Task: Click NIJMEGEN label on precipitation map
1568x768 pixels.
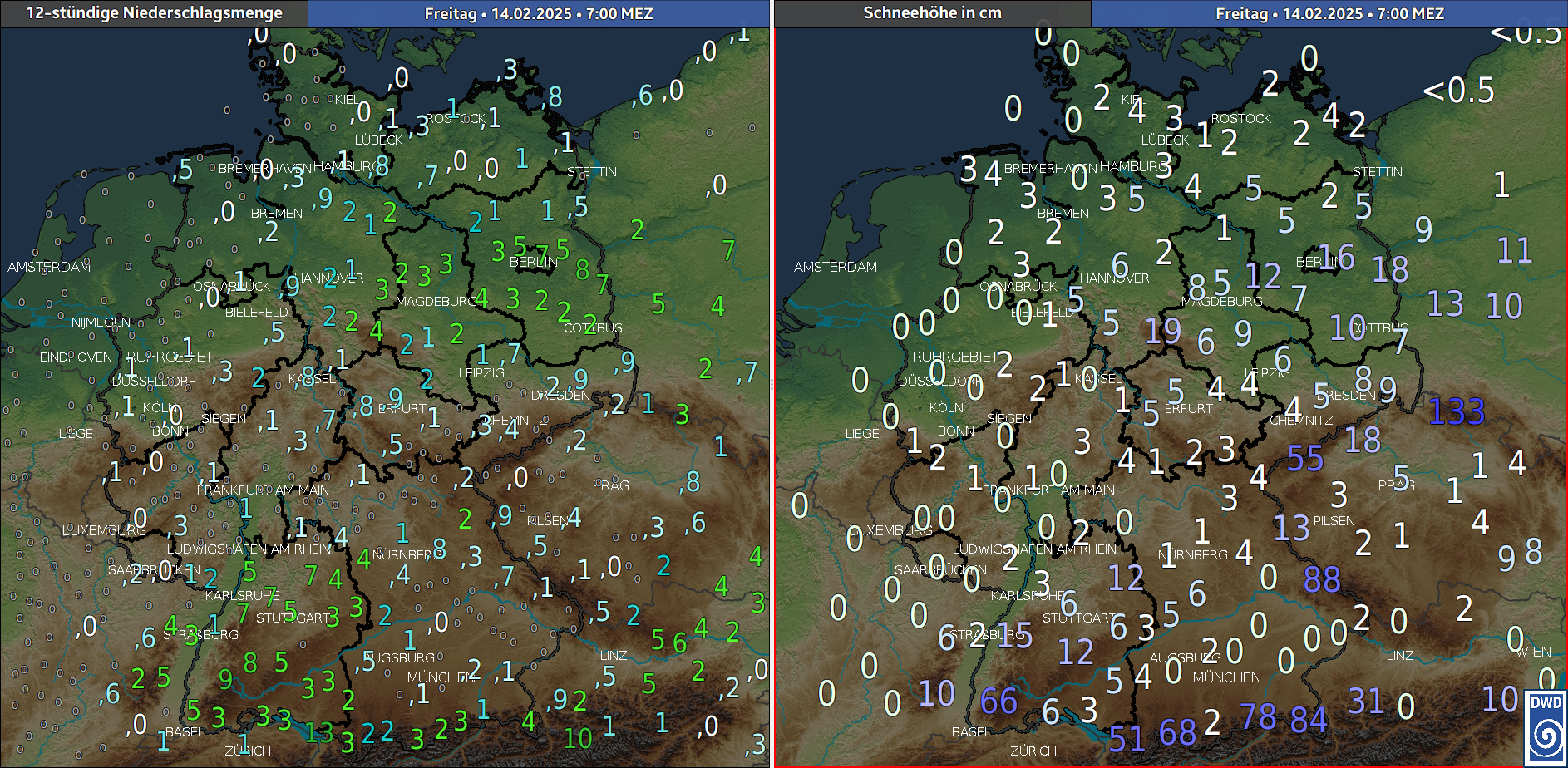Action: point(101,322)
